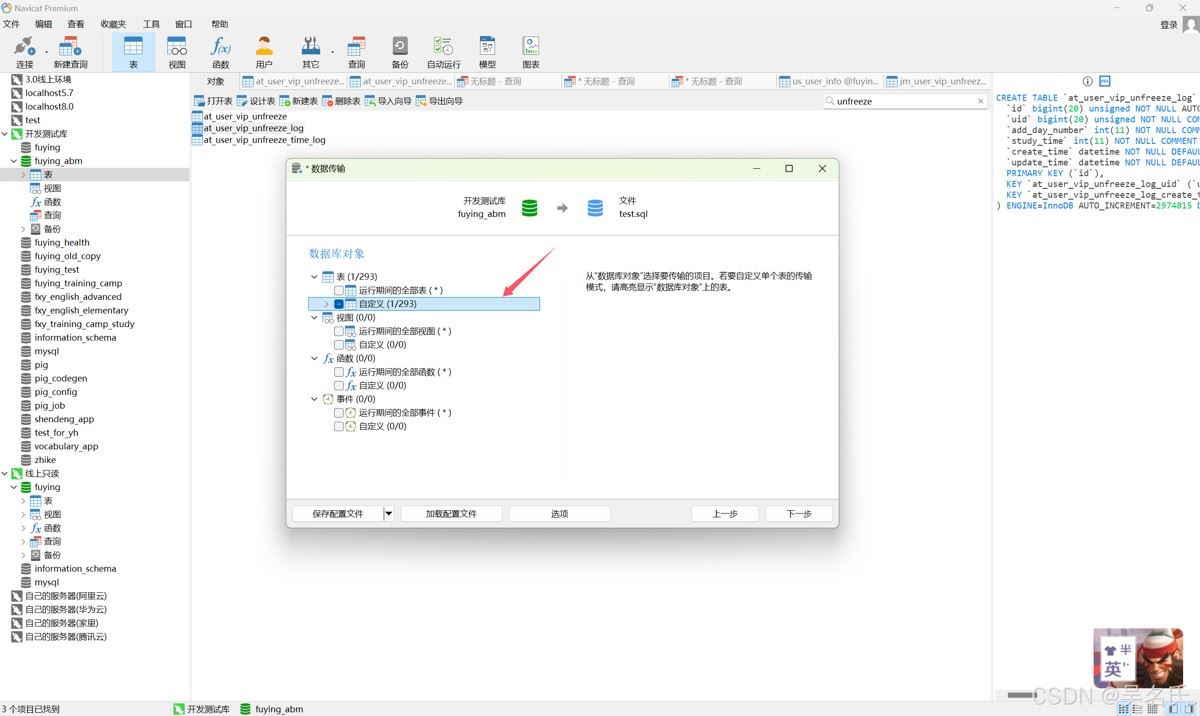Open the 文件 (File) menu
1200x716 pixels.
tap(11, 24)
